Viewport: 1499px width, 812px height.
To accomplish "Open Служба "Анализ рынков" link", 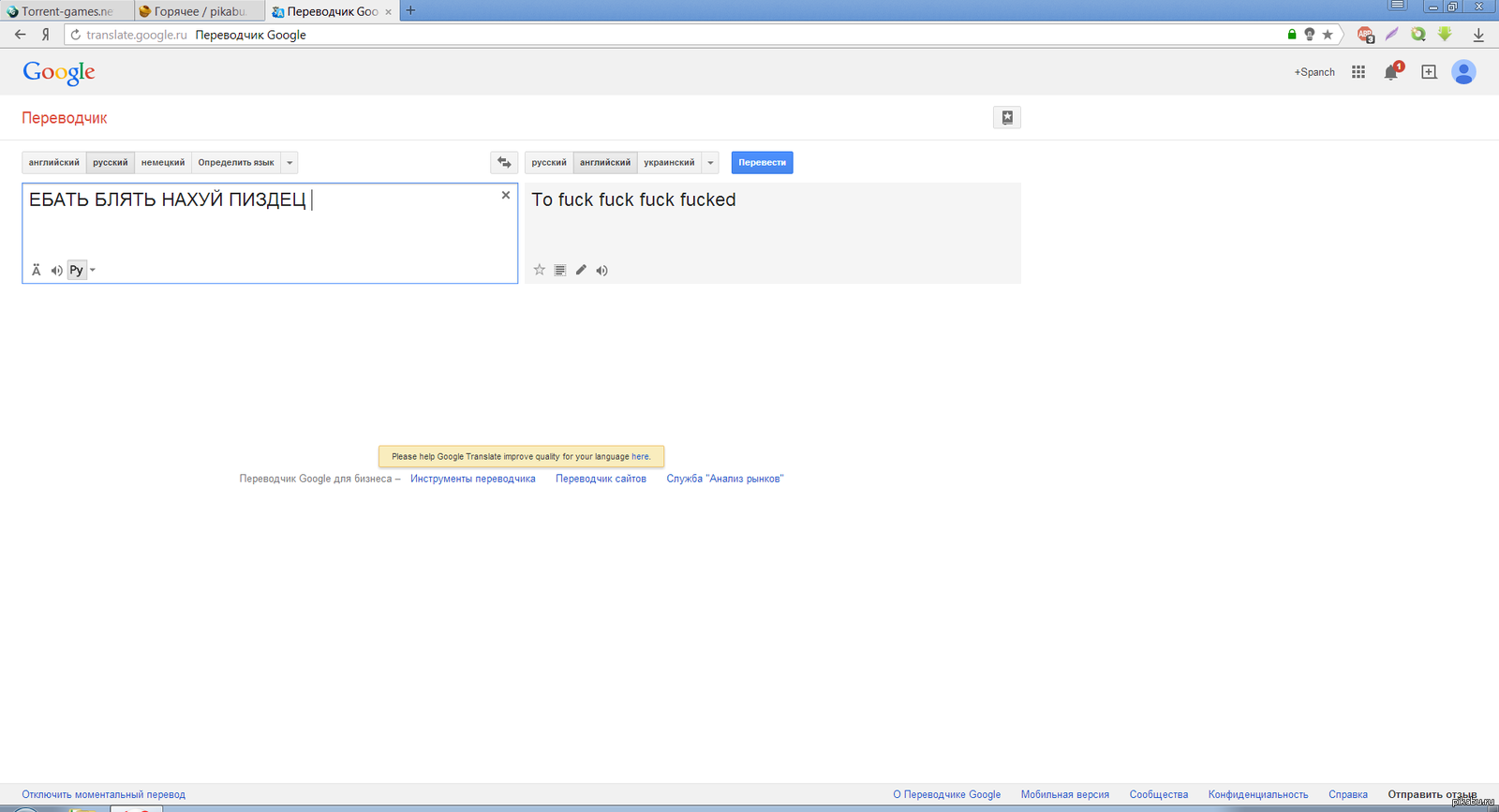I will pyautogui.click(x=725, y=479).
